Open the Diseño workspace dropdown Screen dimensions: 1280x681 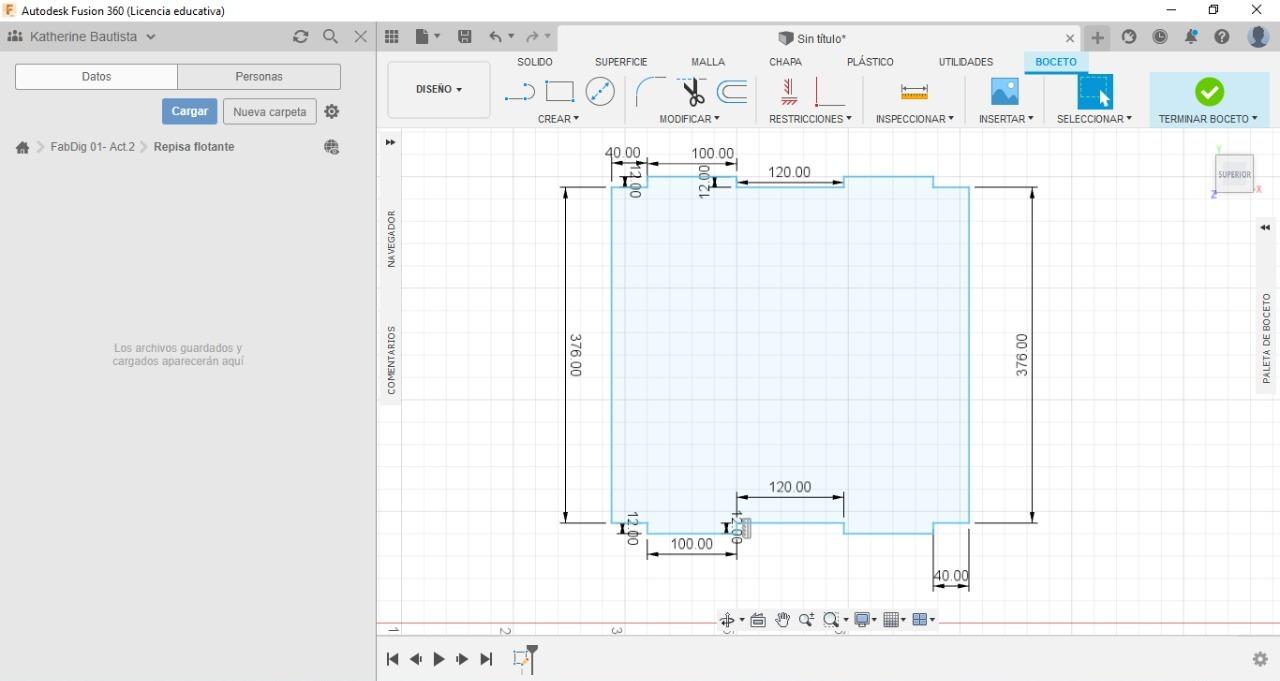coord(439,90)
